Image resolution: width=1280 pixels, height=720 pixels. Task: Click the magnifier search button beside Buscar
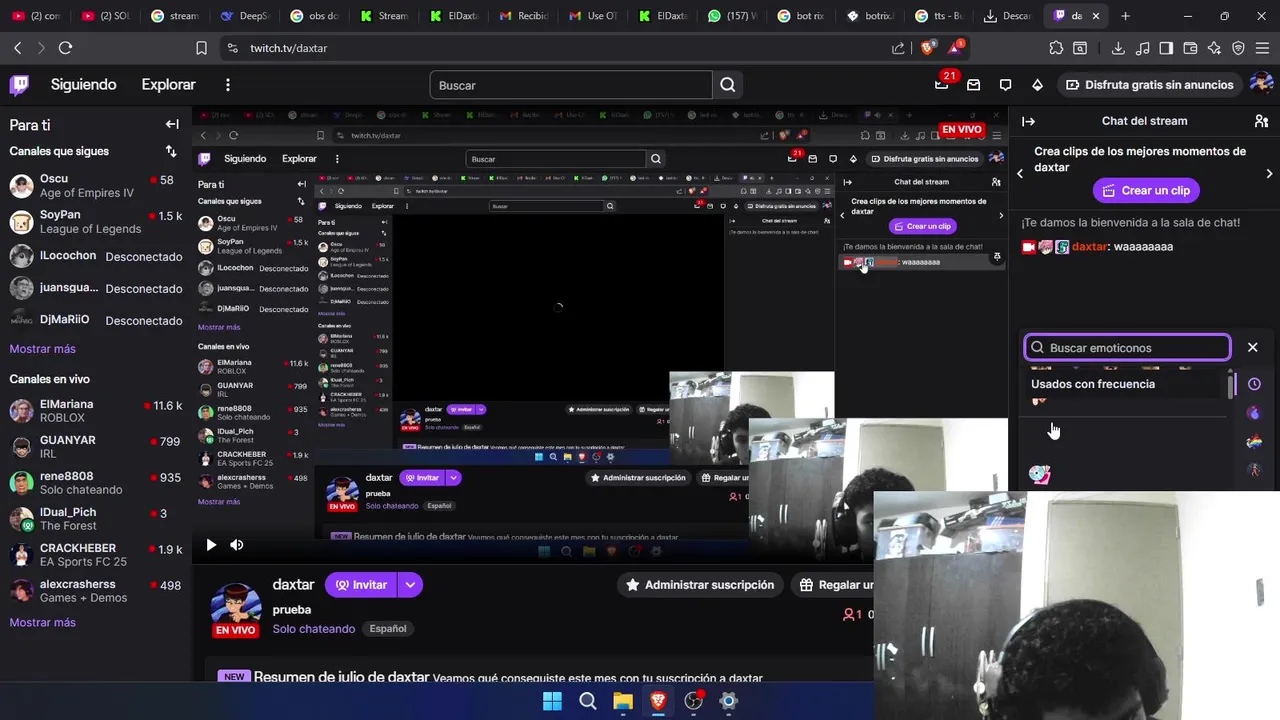(x=728, y=85)
